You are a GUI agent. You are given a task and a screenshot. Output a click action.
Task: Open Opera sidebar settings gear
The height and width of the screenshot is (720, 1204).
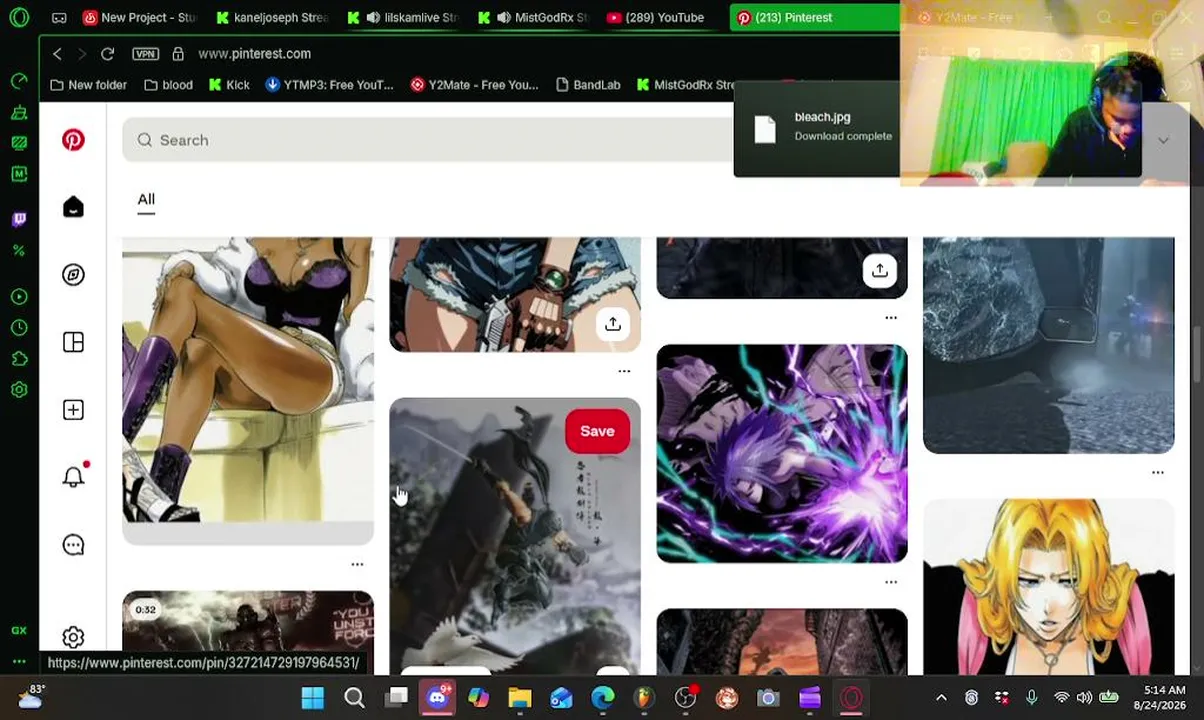click(x=19, y=390)
